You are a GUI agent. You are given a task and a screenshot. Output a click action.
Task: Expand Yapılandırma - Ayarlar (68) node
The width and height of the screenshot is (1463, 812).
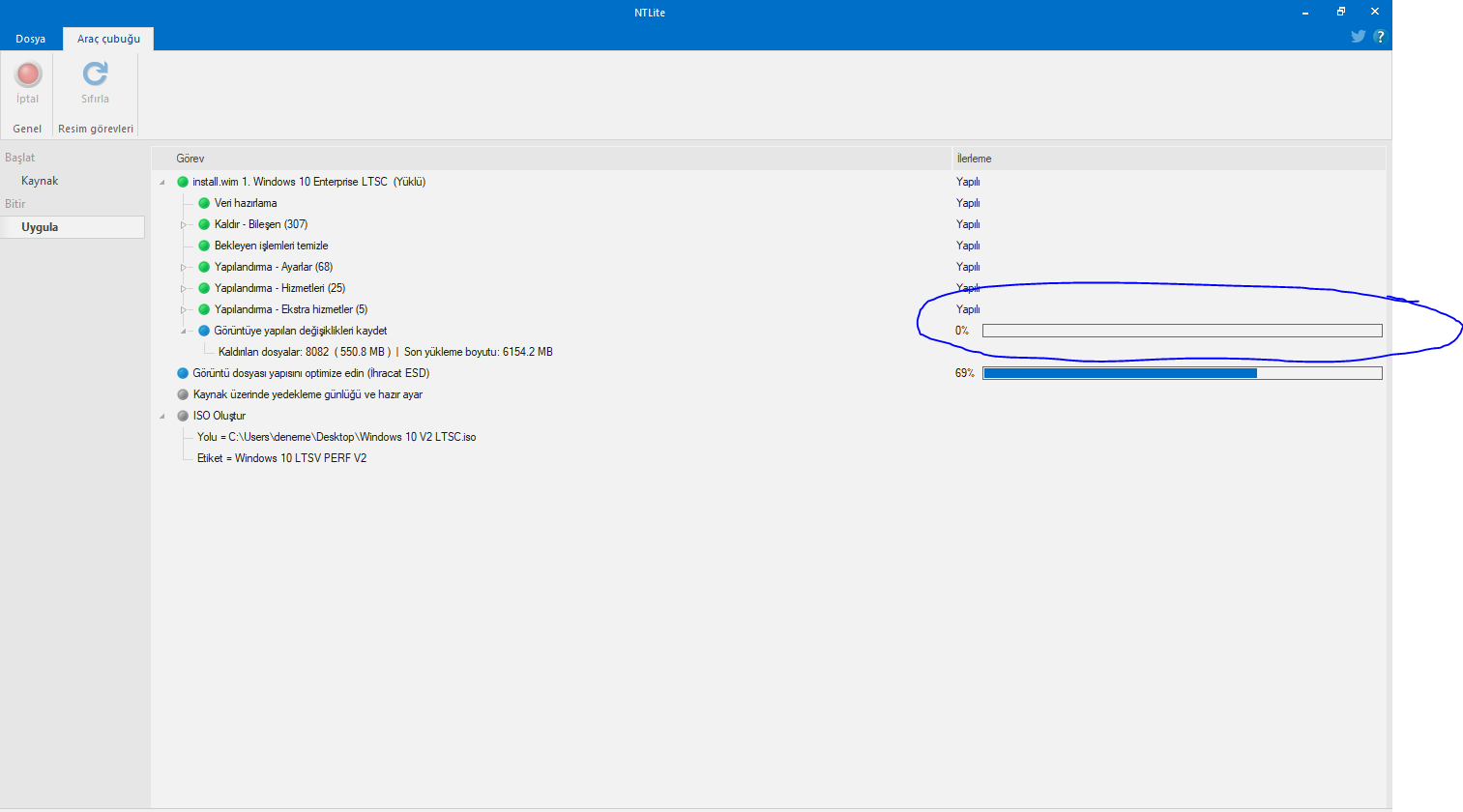pos(183,268)
